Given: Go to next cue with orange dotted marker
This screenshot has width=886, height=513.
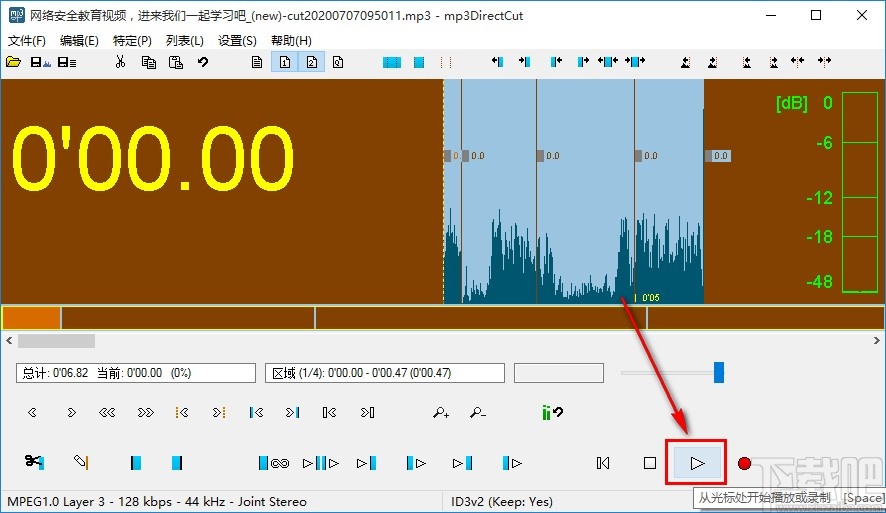Looking at the screenshot, I should [219, 412].
